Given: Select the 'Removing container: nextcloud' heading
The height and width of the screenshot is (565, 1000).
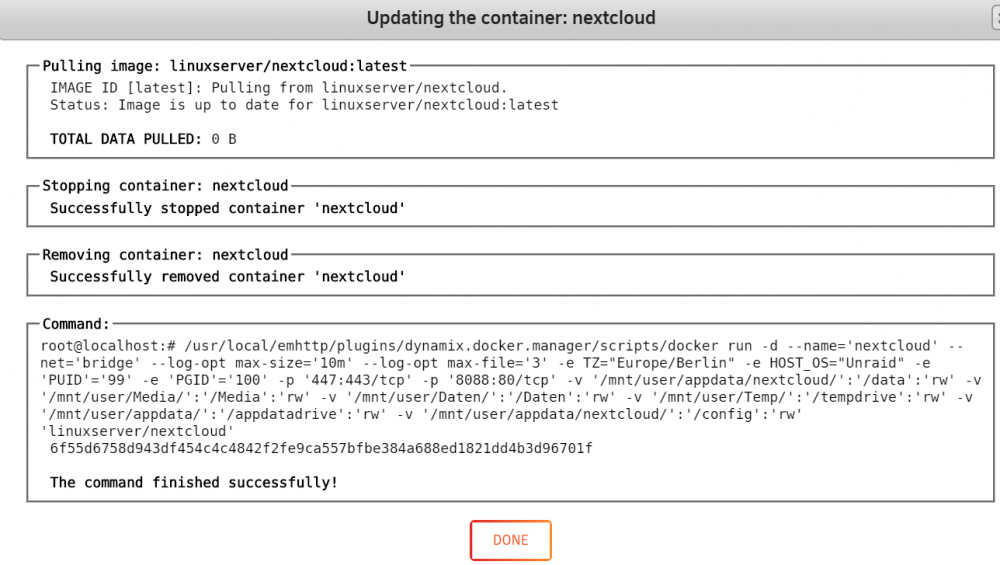Looking at the screenshot, I should (x=165, y=254).
